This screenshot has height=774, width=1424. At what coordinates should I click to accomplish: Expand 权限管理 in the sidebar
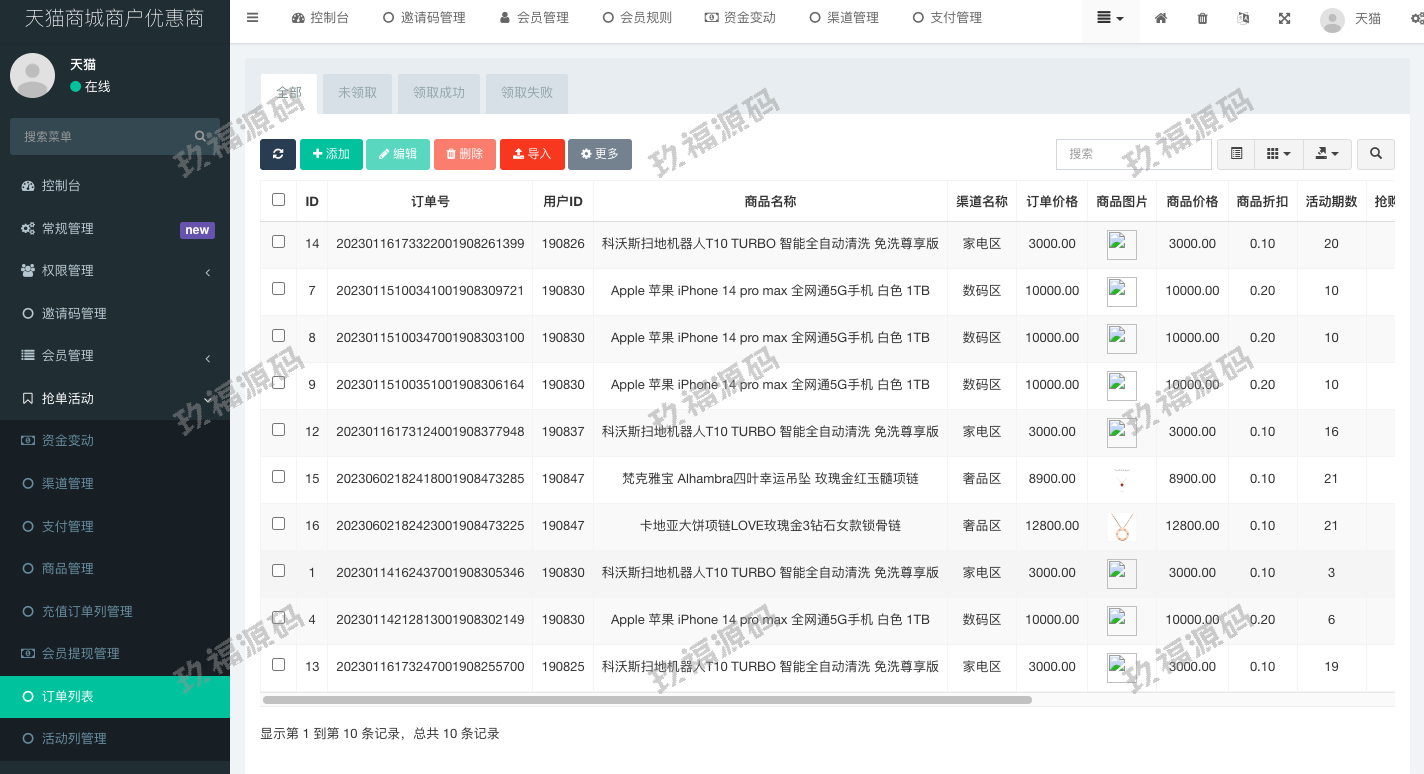click(115, 271)
